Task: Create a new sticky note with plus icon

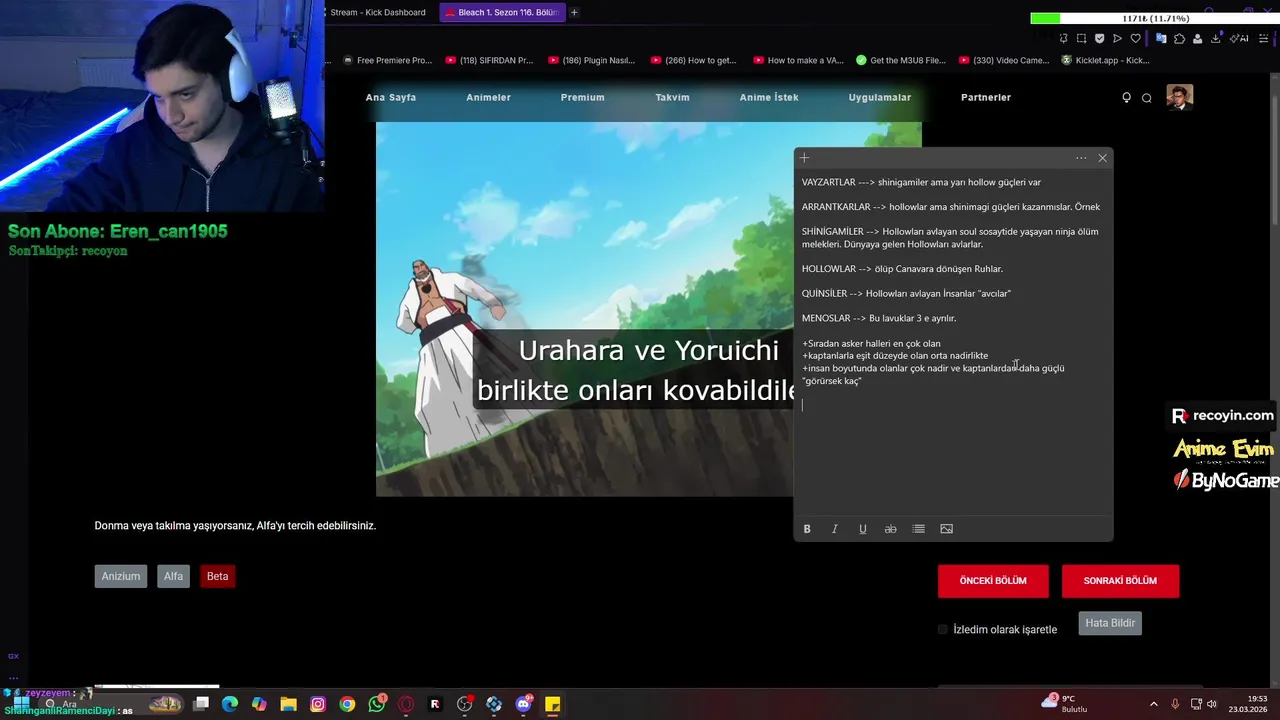Action: 804,158
